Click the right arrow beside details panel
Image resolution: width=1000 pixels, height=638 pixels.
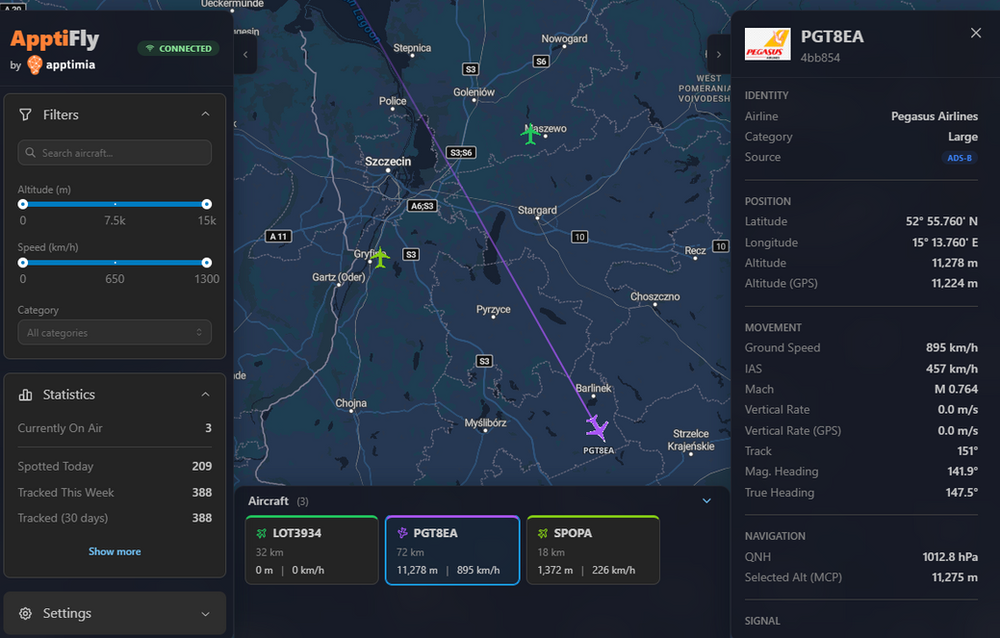tap(719, 55)
